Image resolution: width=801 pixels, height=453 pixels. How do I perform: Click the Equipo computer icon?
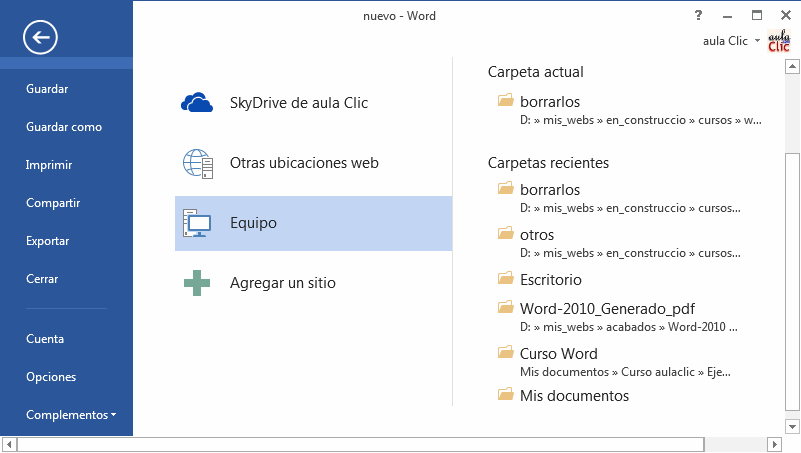[x=197, y=223]
